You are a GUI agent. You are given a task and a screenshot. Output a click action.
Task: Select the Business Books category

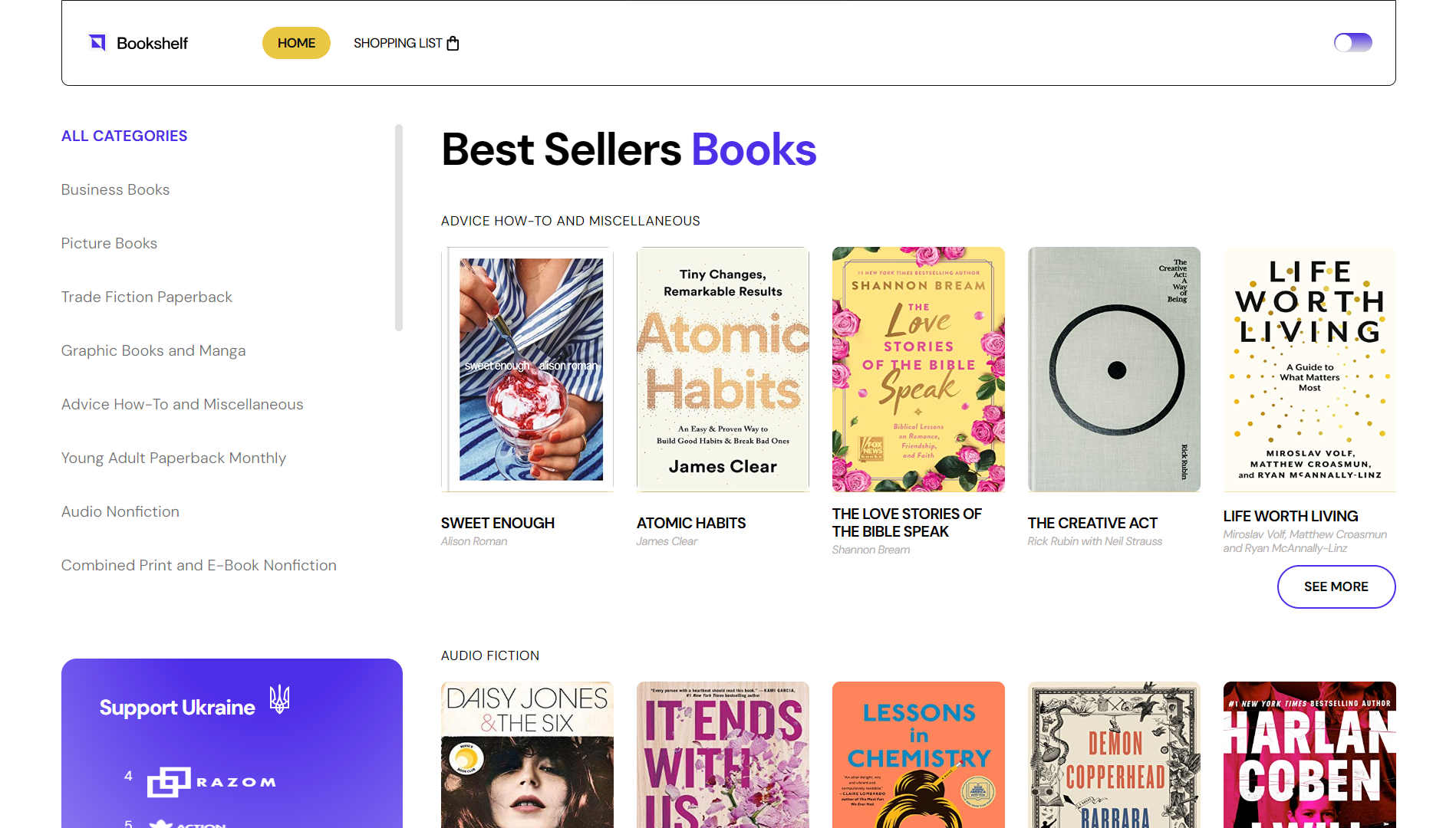coord(115,189)
